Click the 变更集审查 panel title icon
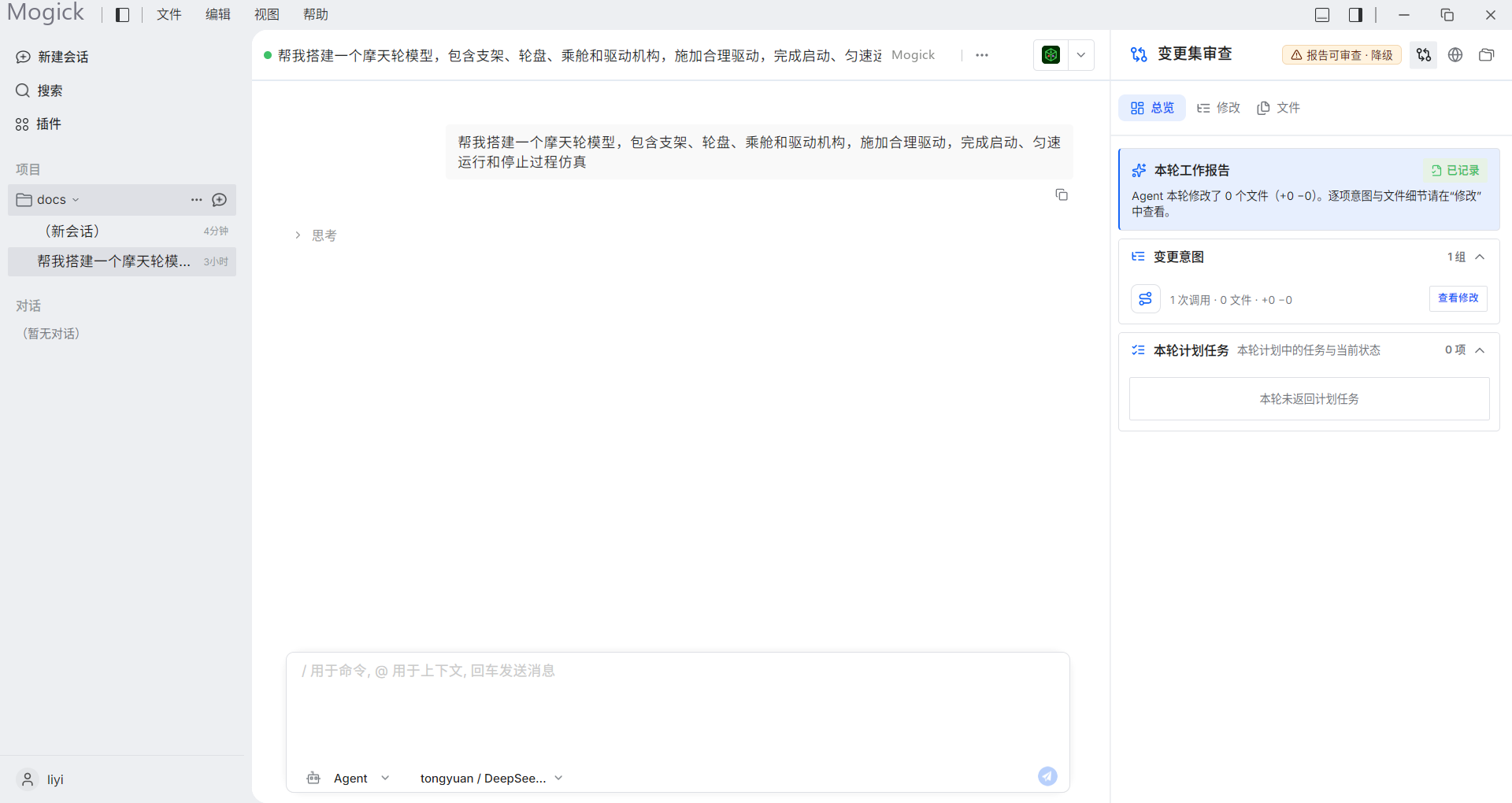The height and width of the screenshot is (803, 1512). point(1139,54)
